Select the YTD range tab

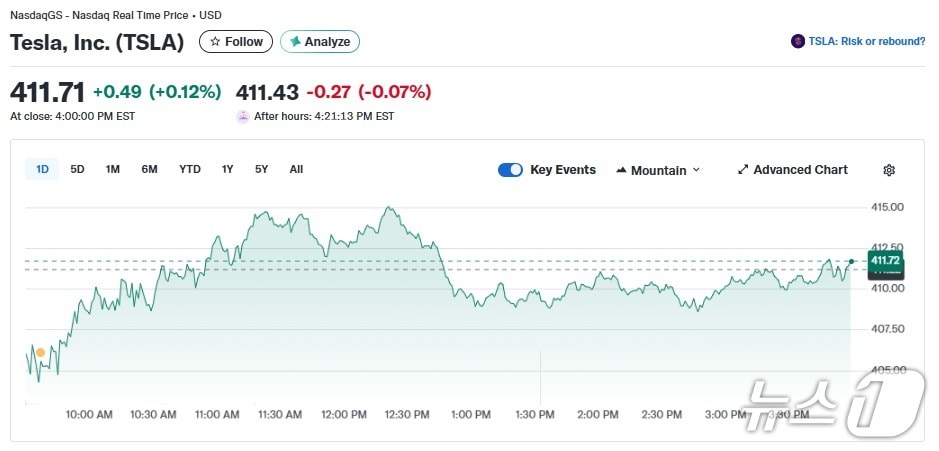[x=190, y=169]
